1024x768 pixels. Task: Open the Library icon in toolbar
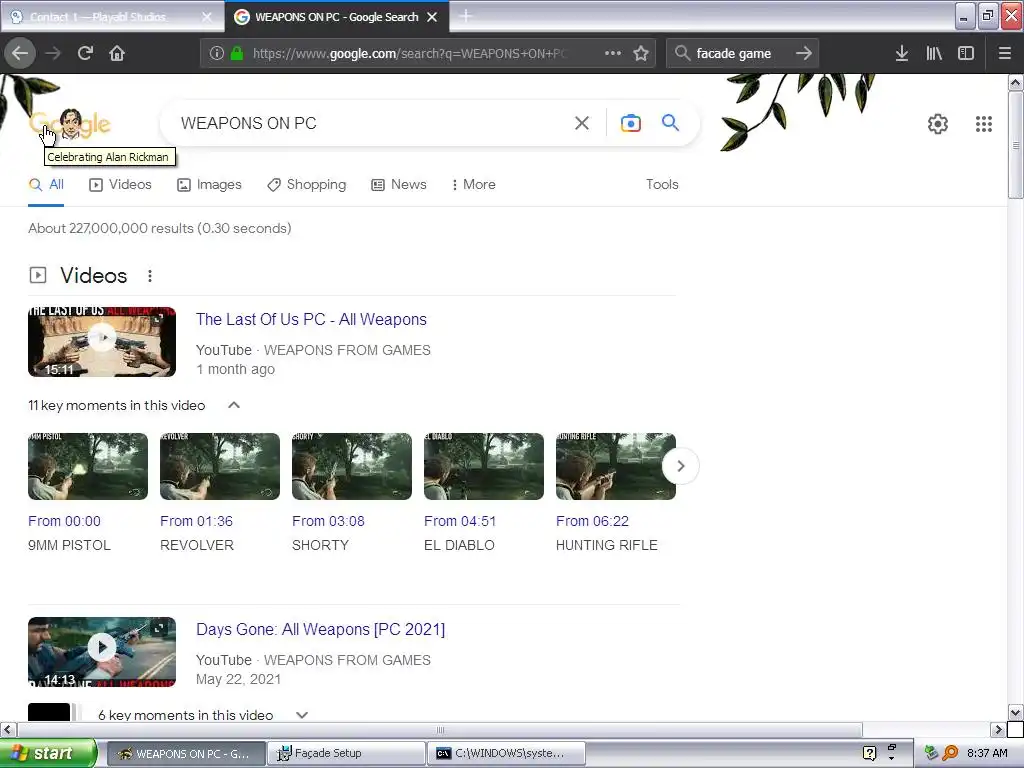click(x=934, y=53)
